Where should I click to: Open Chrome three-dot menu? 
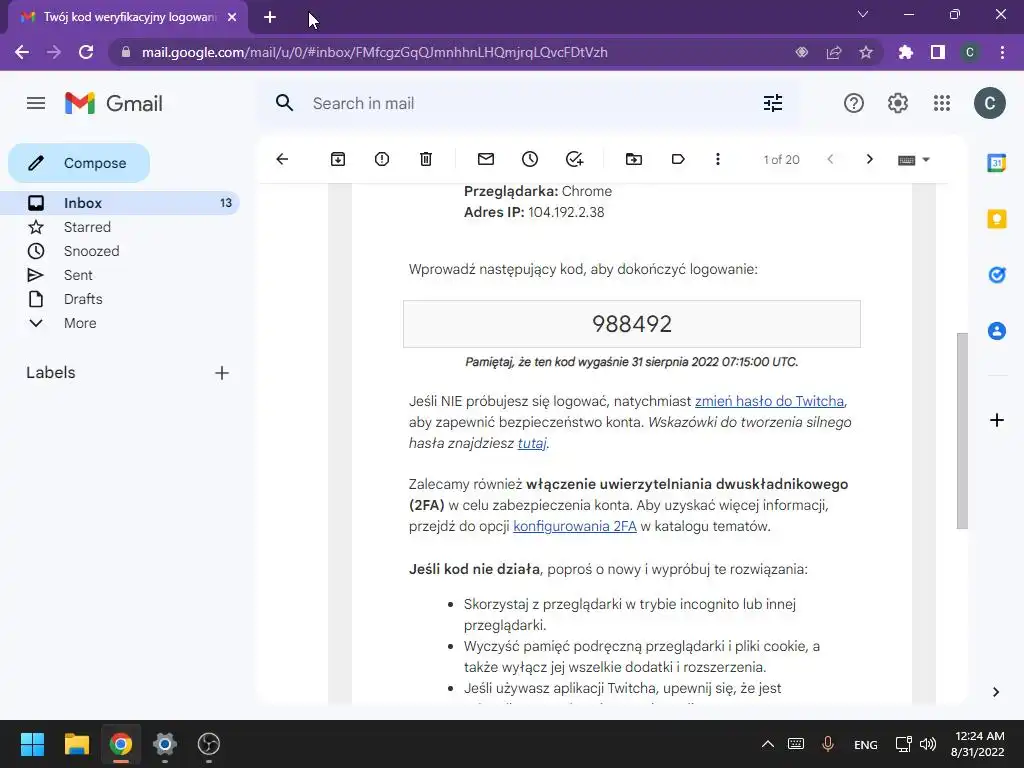tap(1002, 52)
